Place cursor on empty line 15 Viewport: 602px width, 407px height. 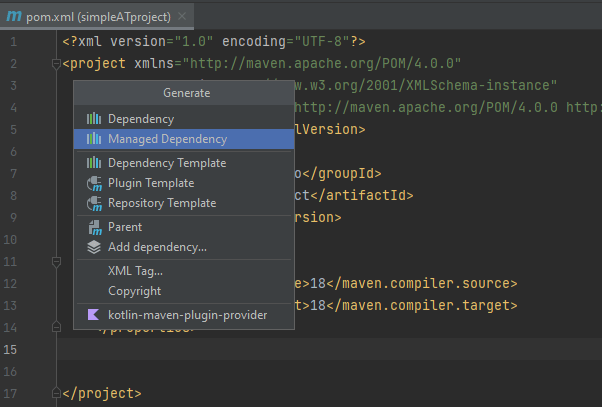tap(329, 349)
